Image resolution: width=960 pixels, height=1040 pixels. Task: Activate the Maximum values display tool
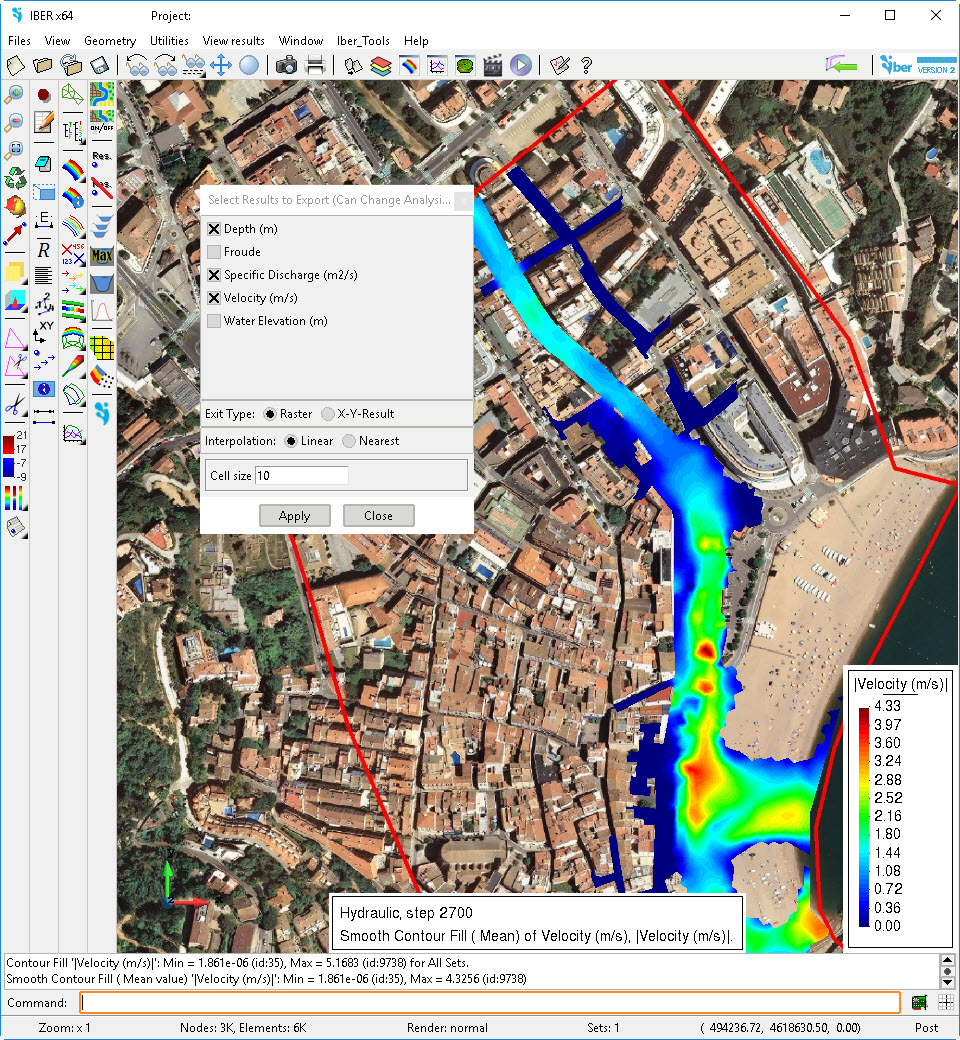pyautogui.click(x=100, y=254)
